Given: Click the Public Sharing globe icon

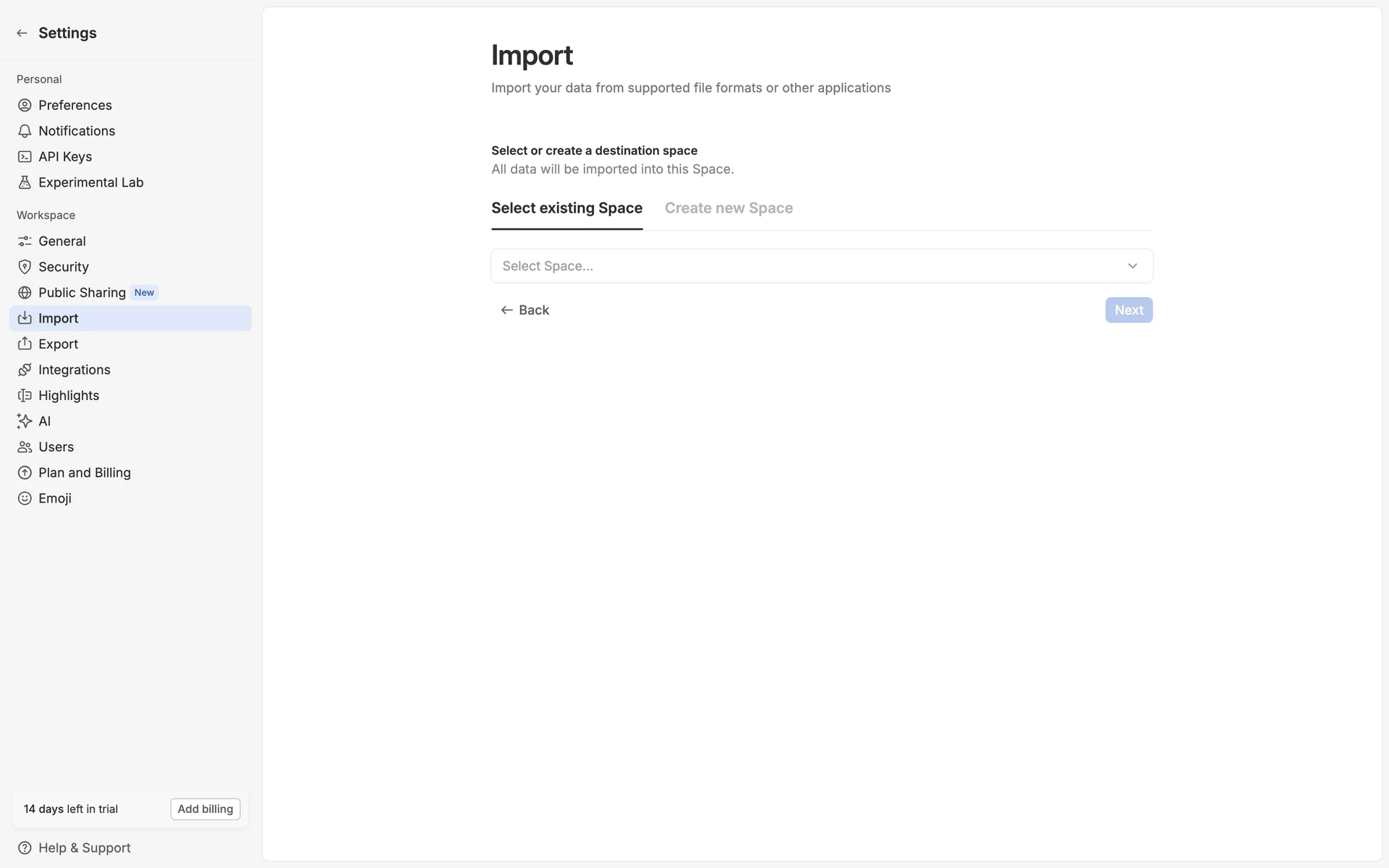Looking at the screenshot, I should [x=25, y=293].
